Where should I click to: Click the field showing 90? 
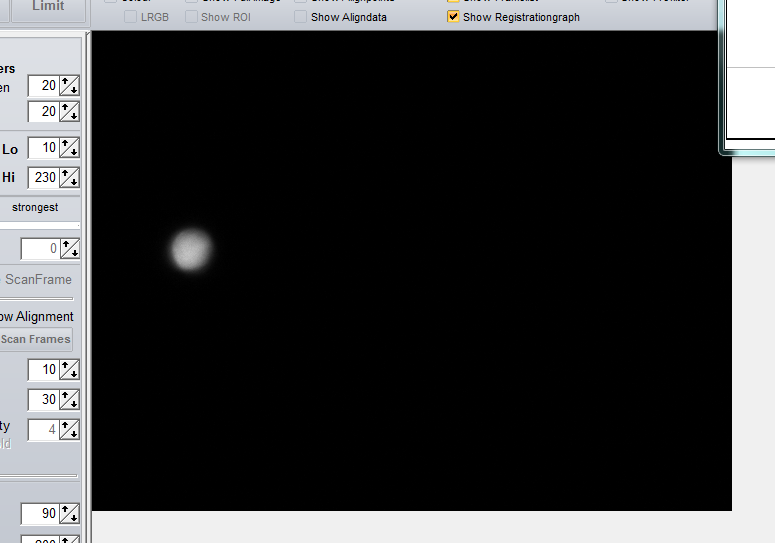[x=40, y=514]
